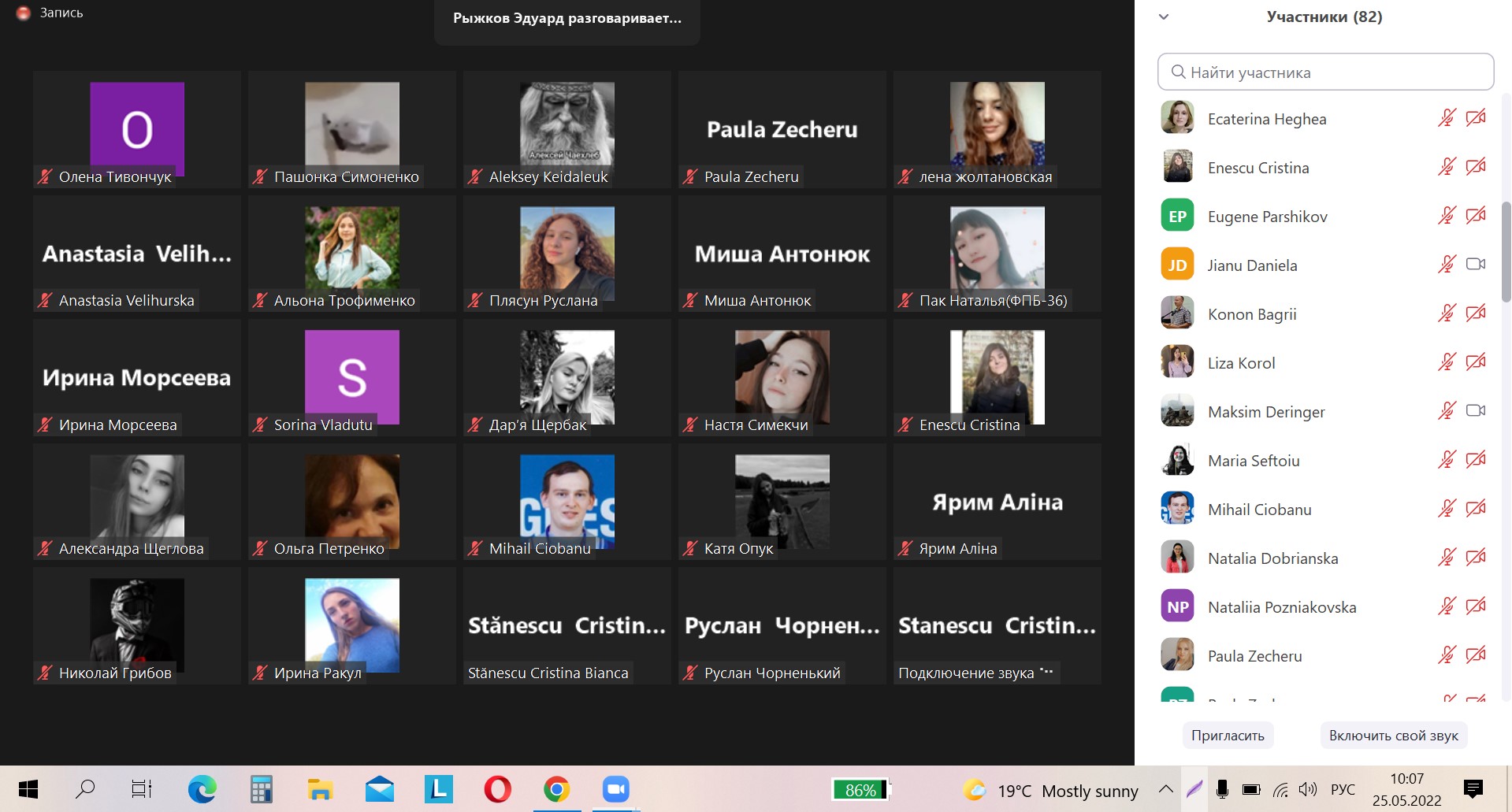Click the muted mic icon for Natalia Dobrianska

[1447, 558]
